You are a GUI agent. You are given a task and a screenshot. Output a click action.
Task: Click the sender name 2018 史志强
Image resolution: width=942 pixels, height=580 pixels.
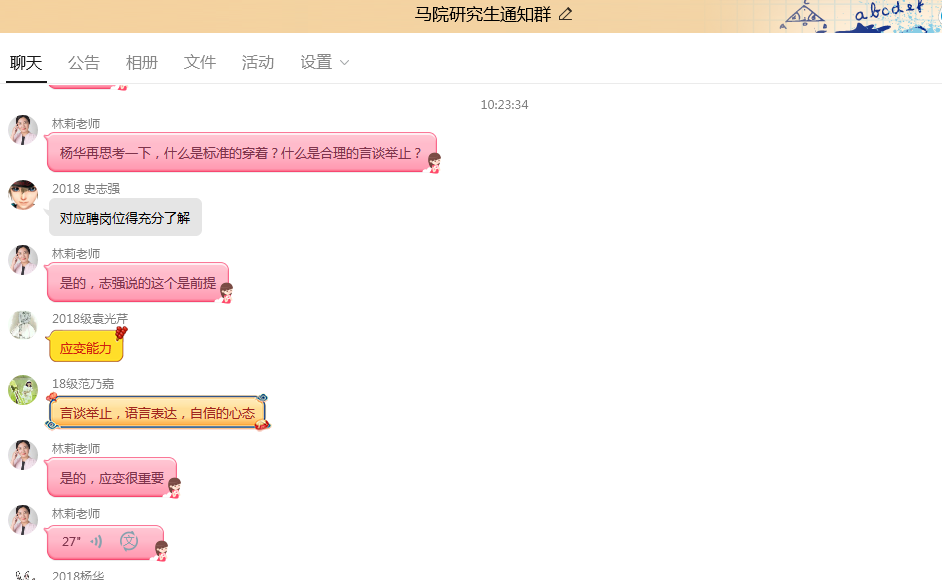(x=86, y=189)
